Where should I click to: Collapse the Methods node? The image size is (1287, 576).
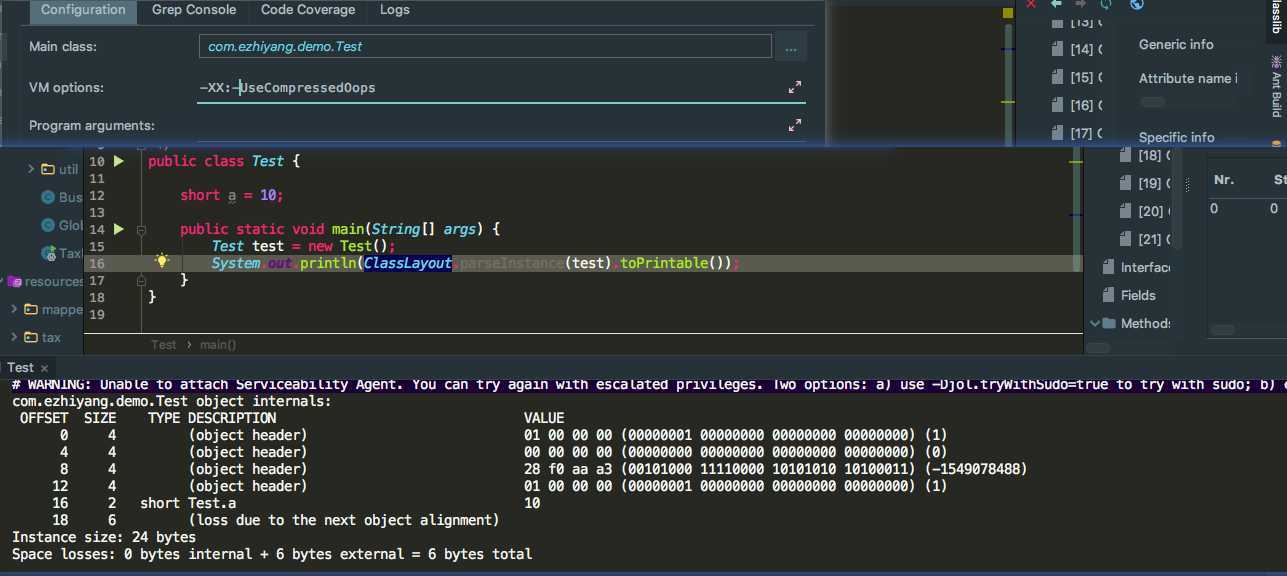tap(1094, 323)
